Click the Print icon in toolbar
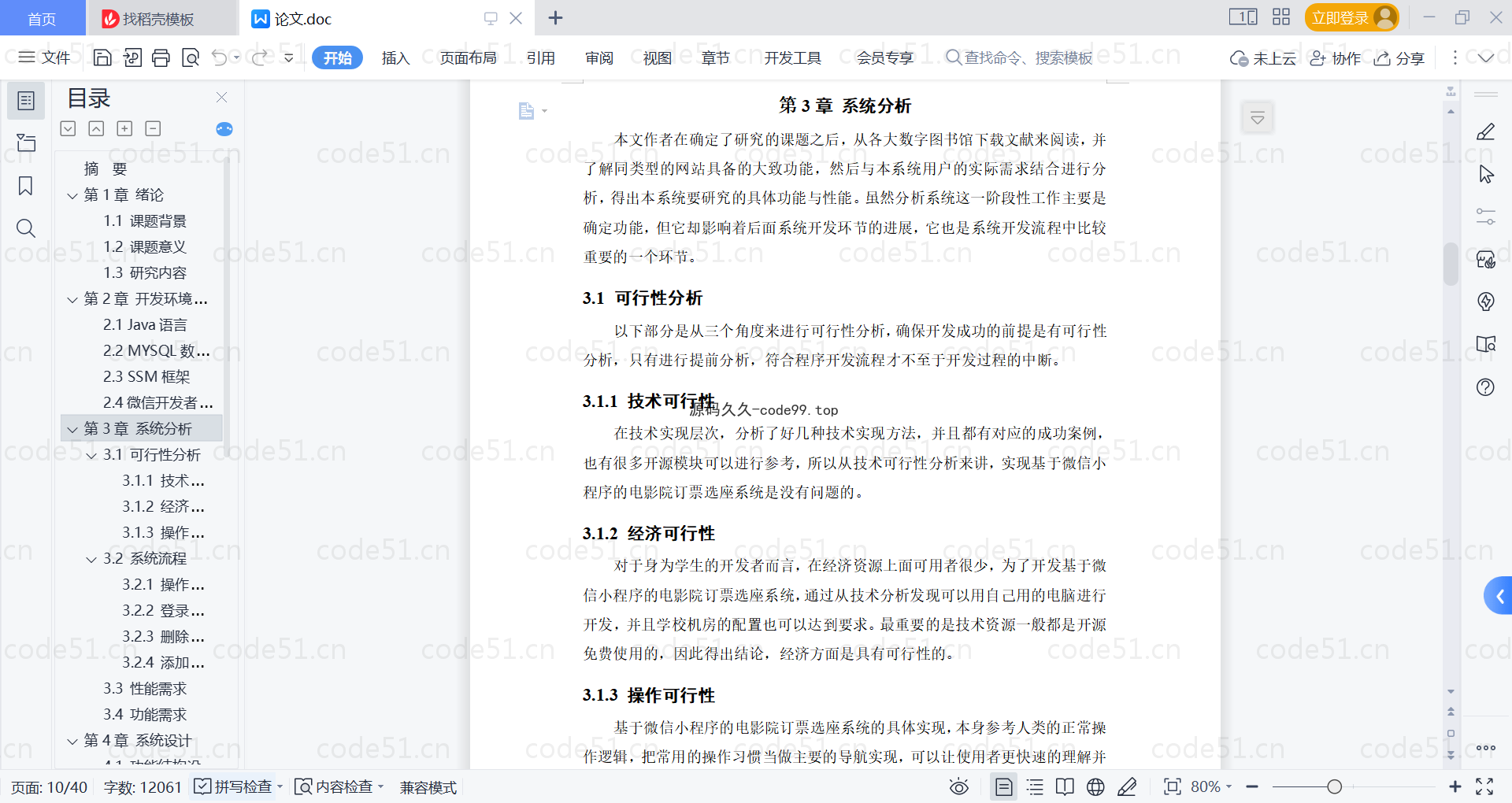The height and width of the screenshot is (803, 1512). pos(161,57)
